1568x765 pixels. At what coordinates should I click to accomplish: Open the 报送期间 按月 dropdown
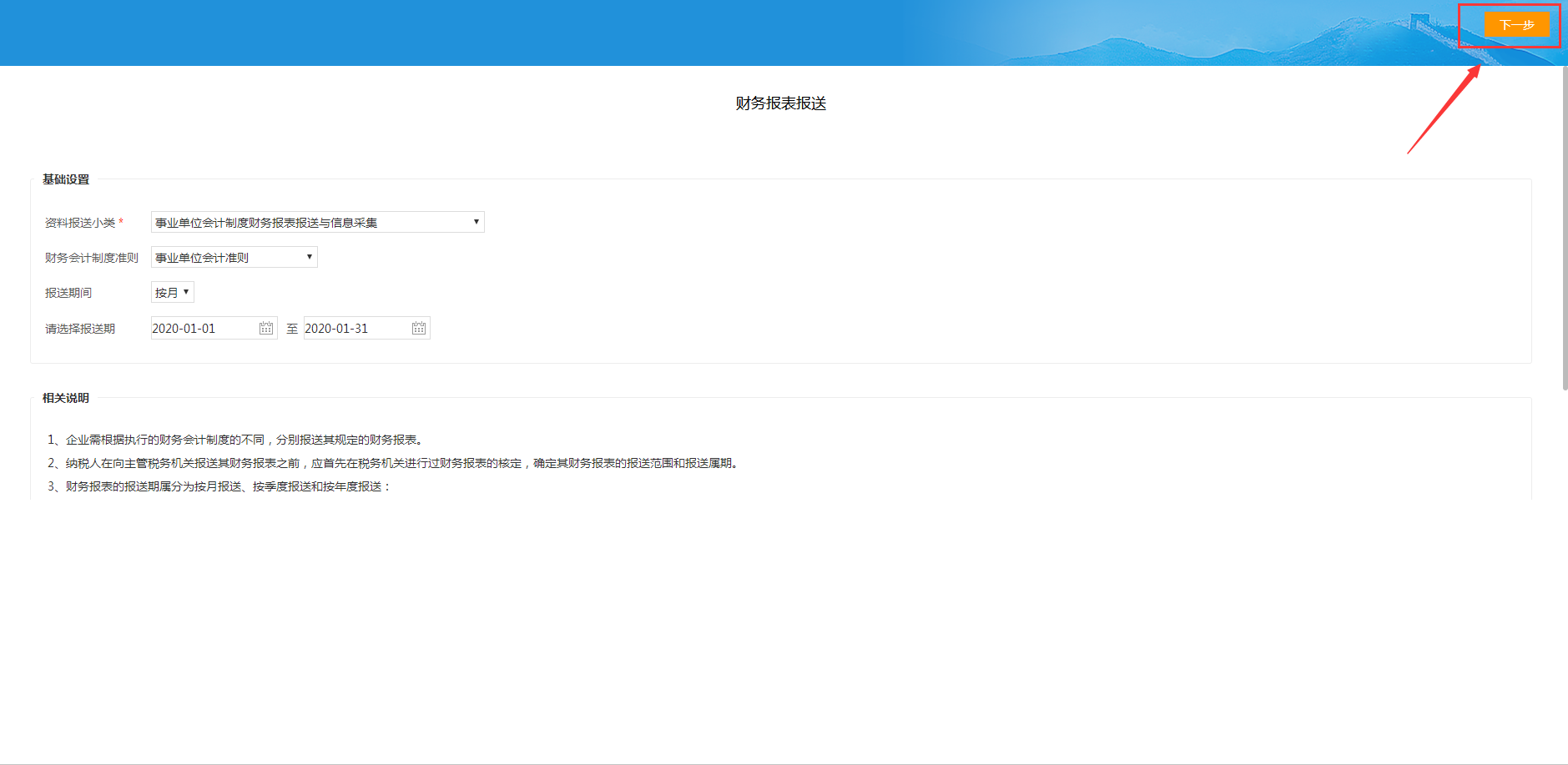coord(172,292)
